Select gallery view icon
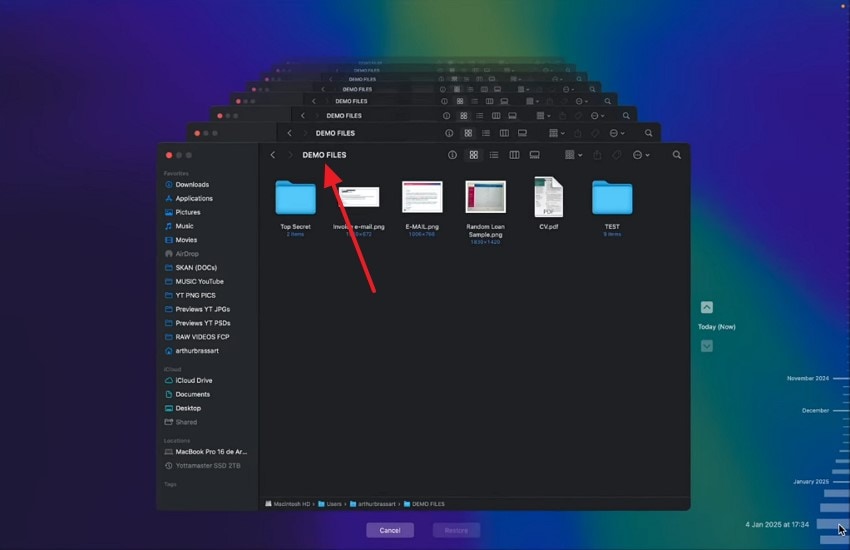This screenshot has width=850, height=550. coord(535,155)
